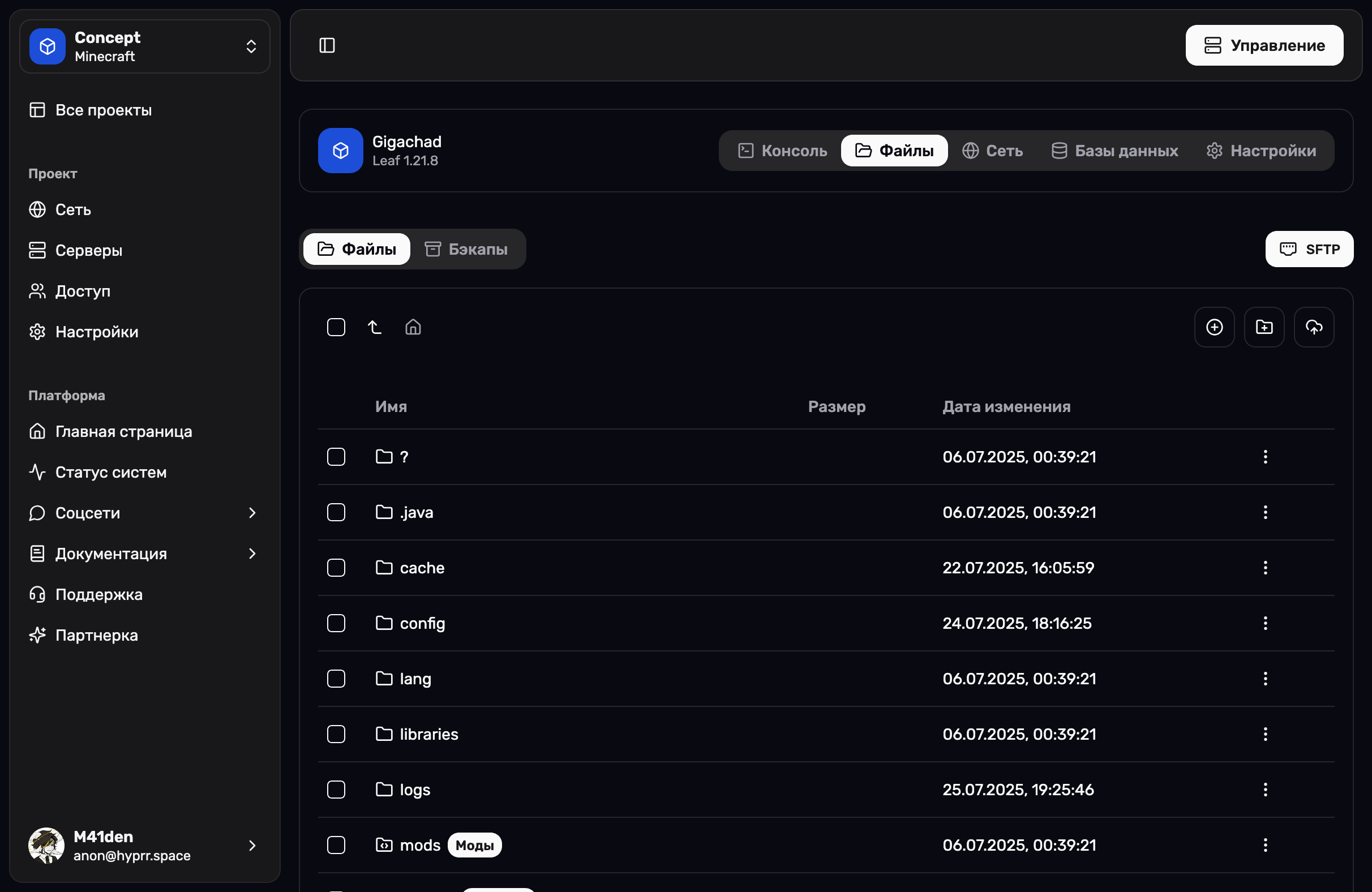Open the Concept Minecraft project switcher
The width and height of the screenshot is (1372, 892).
[145, 46]
